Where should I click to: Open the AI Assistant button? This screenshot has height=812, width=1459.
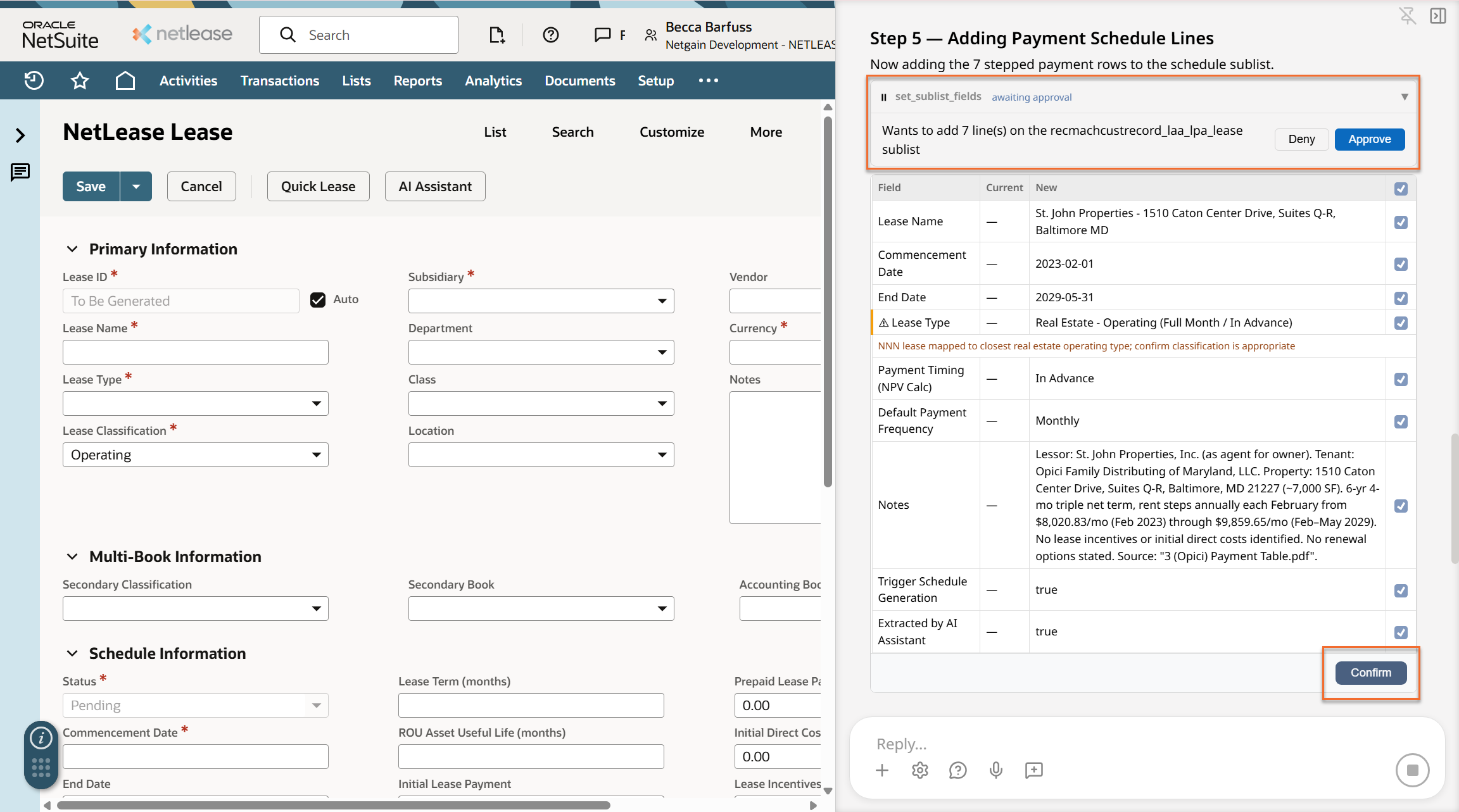[435, 186]
